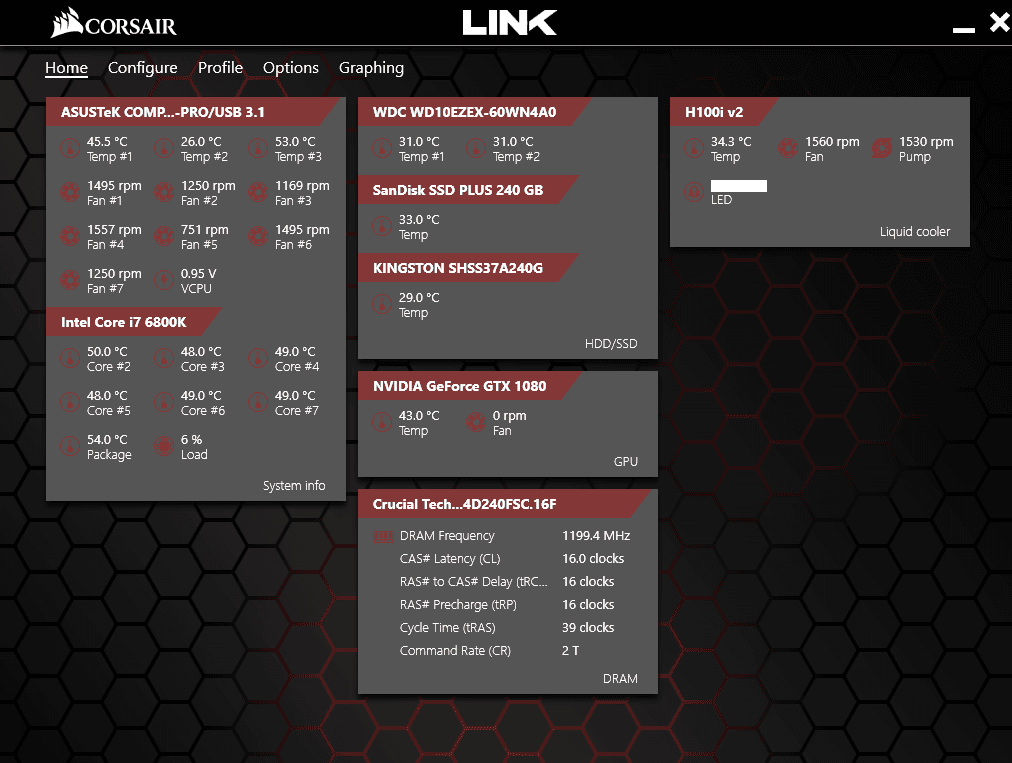Image resolution: width=1012 pixels, height=763 pixels.
Task: Click the VCPU voltage icon
Action: (x=164, y=280)
